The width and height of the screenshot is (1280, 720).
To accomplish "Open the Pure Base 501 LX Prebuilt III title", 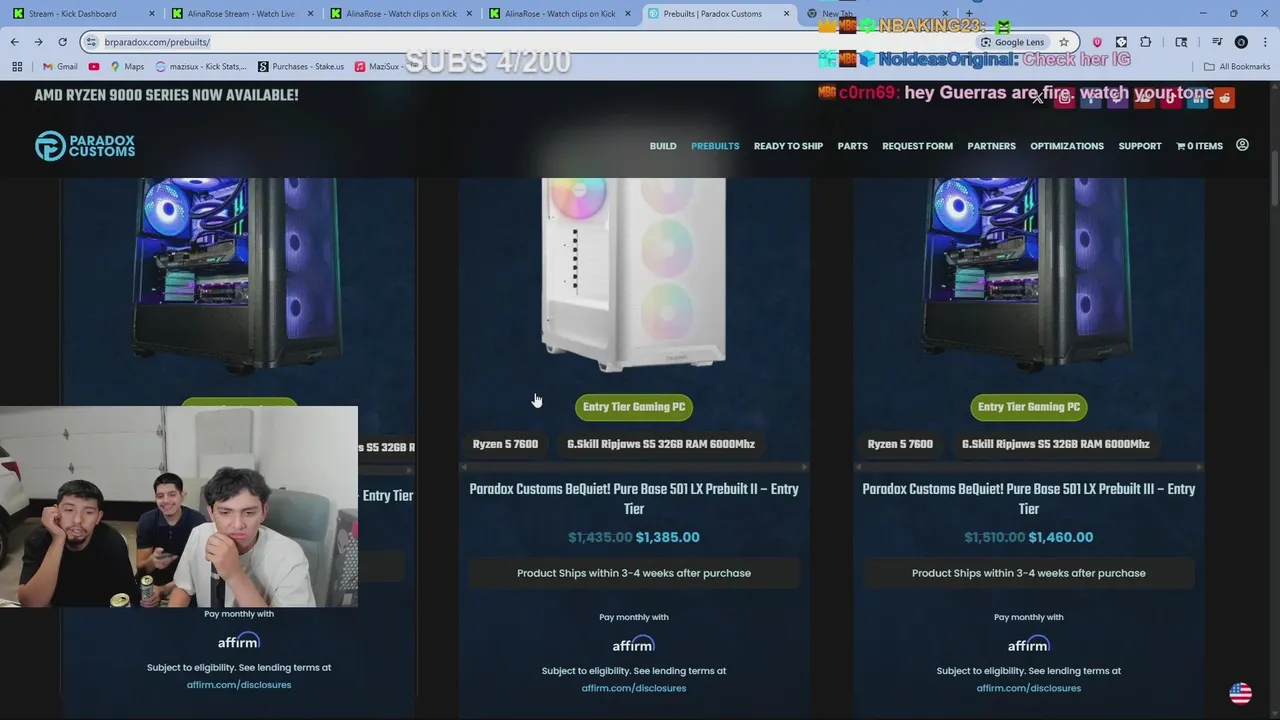I will [1029, 499].
